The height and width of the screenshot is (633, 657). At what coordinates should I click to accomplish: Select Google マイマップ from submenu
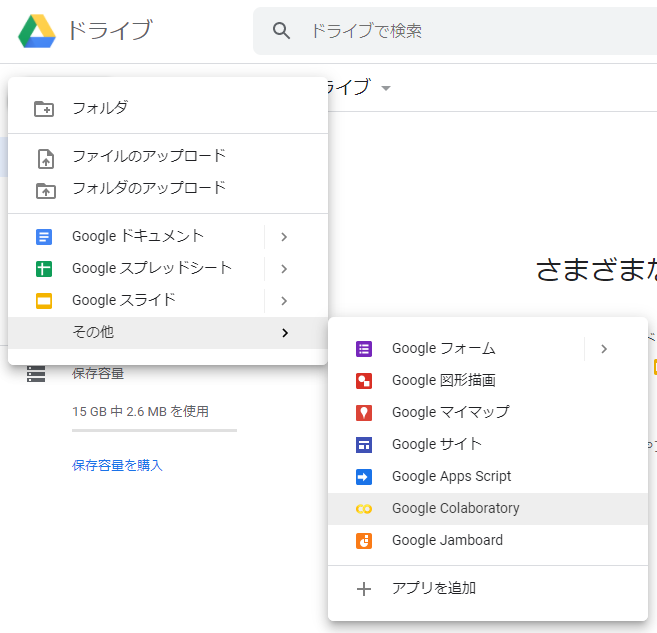[488, 413]
